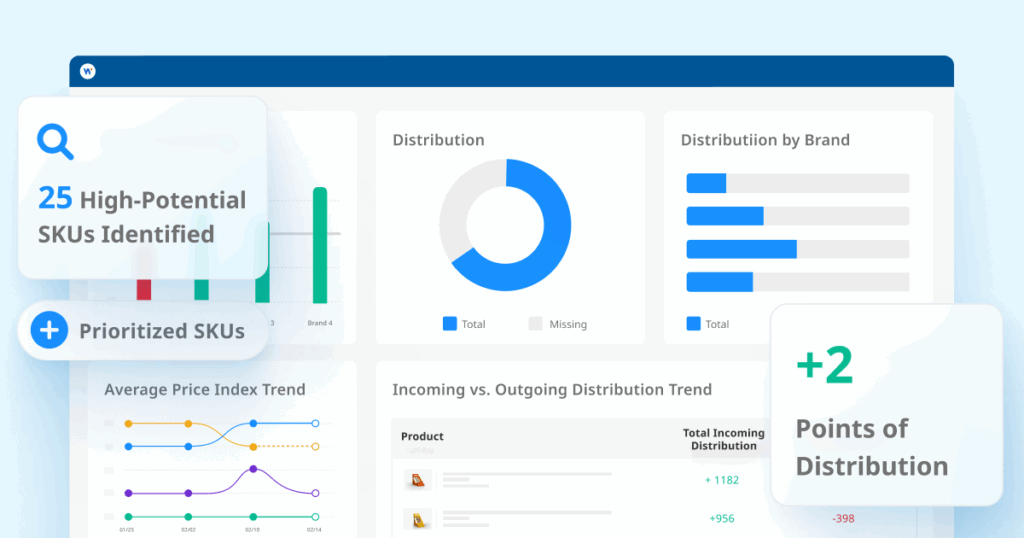The width and height of the screenshot is (1024, 538).
Task: Click the magnifying glass search icon
Action: 55,142
